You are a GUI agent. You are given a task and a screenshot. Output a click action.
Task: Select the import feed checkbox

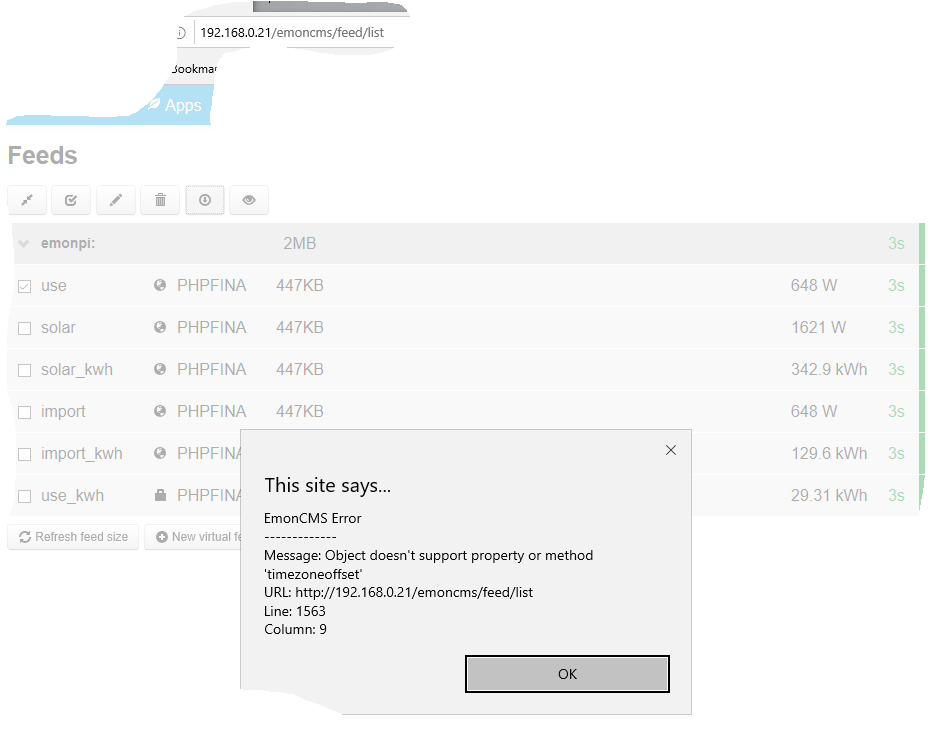coord(24,412)
